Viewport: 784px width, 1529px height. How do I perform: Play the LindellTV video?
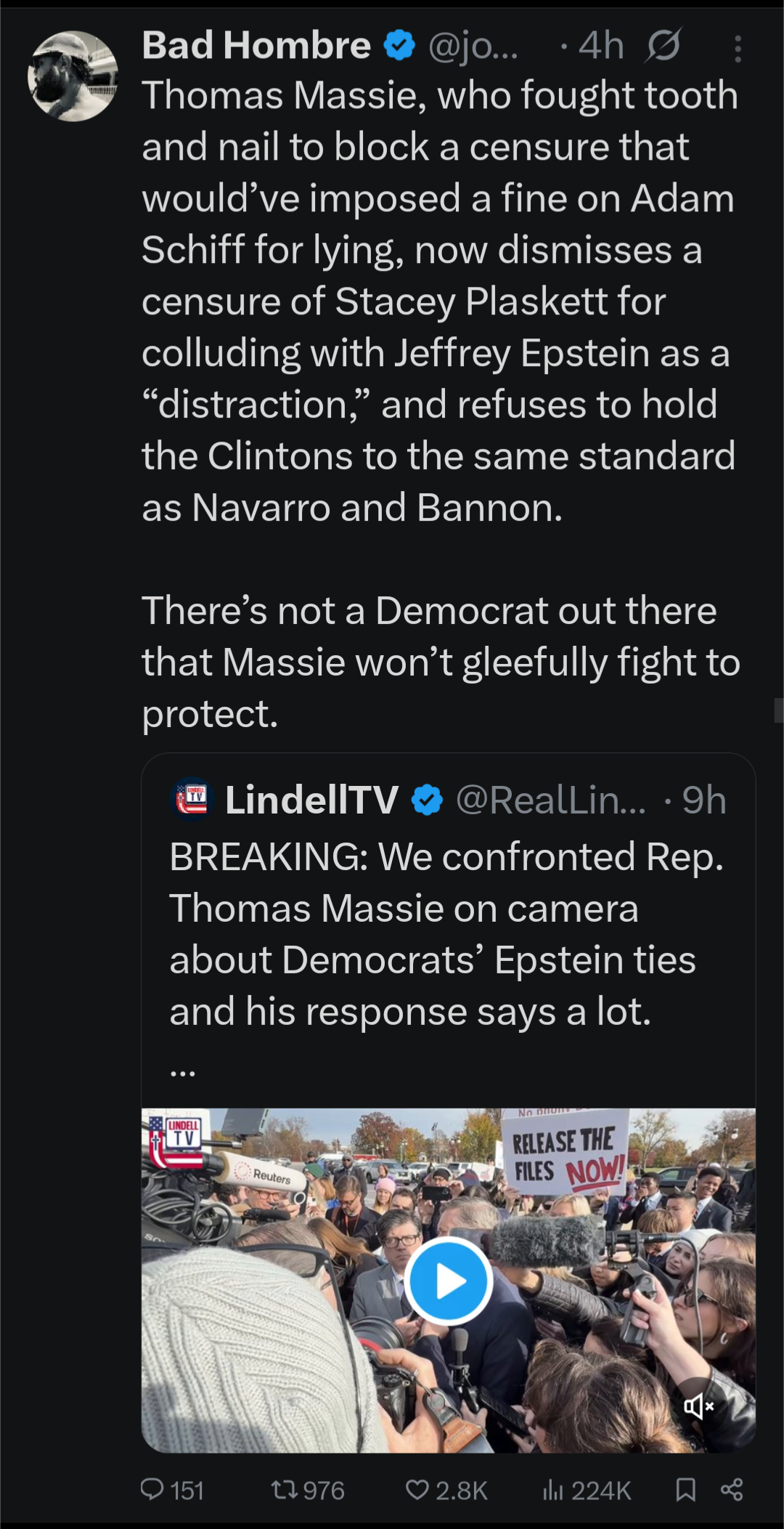tap(448, 1282)
